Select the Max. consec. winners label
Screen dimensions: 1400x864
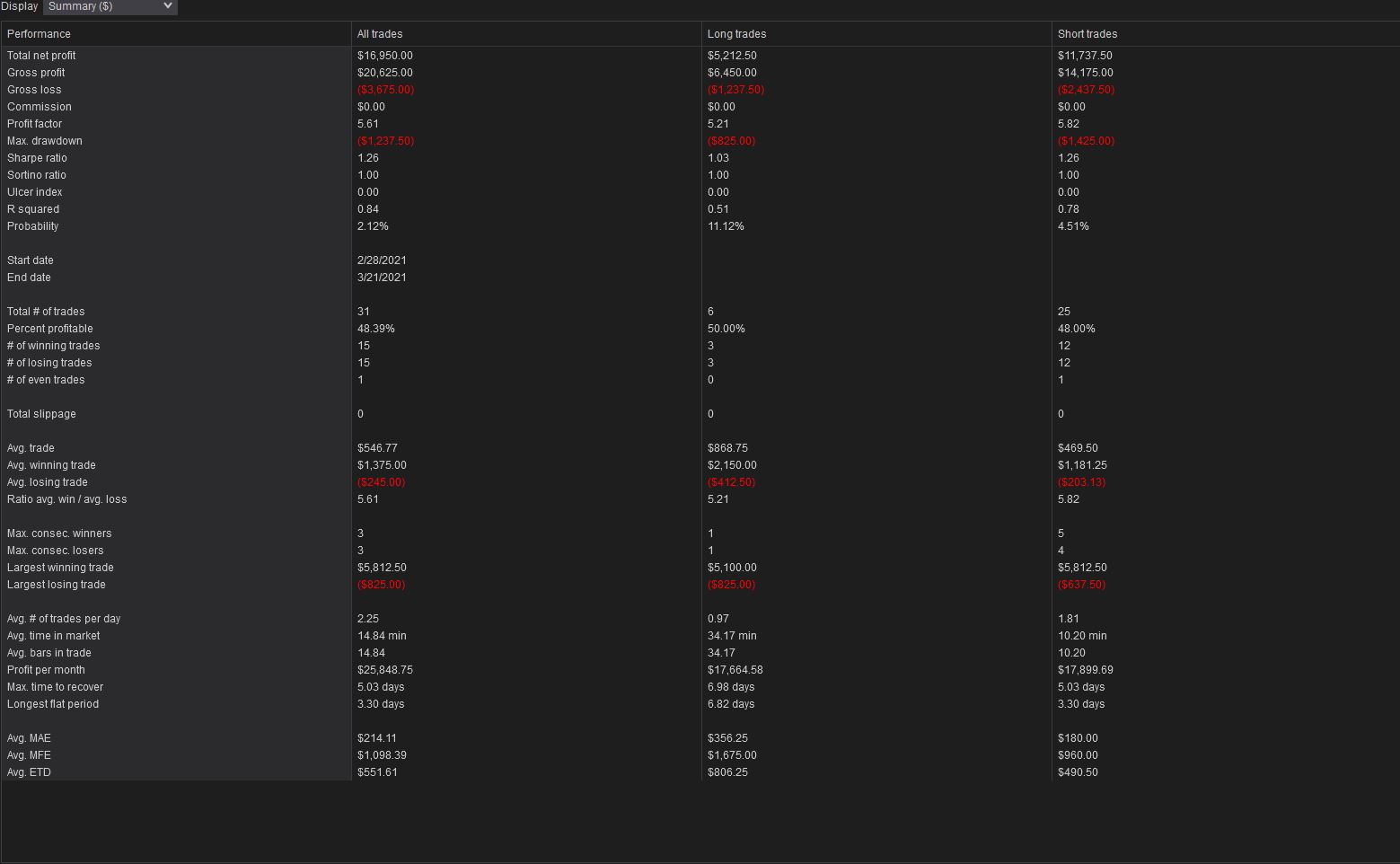(59, 533)
